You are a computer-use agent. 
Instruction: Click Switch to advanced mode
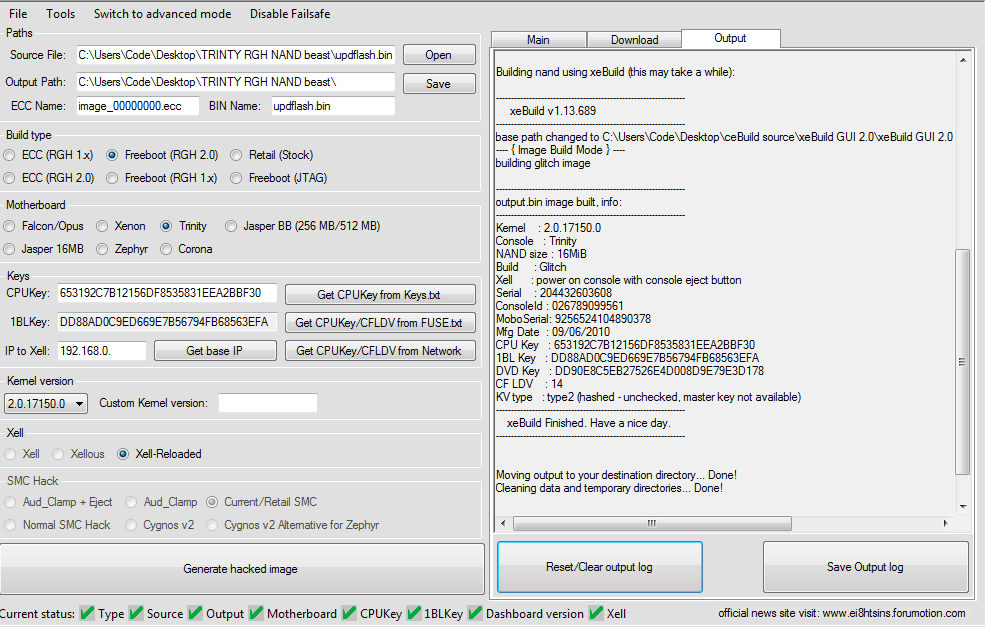162,13
